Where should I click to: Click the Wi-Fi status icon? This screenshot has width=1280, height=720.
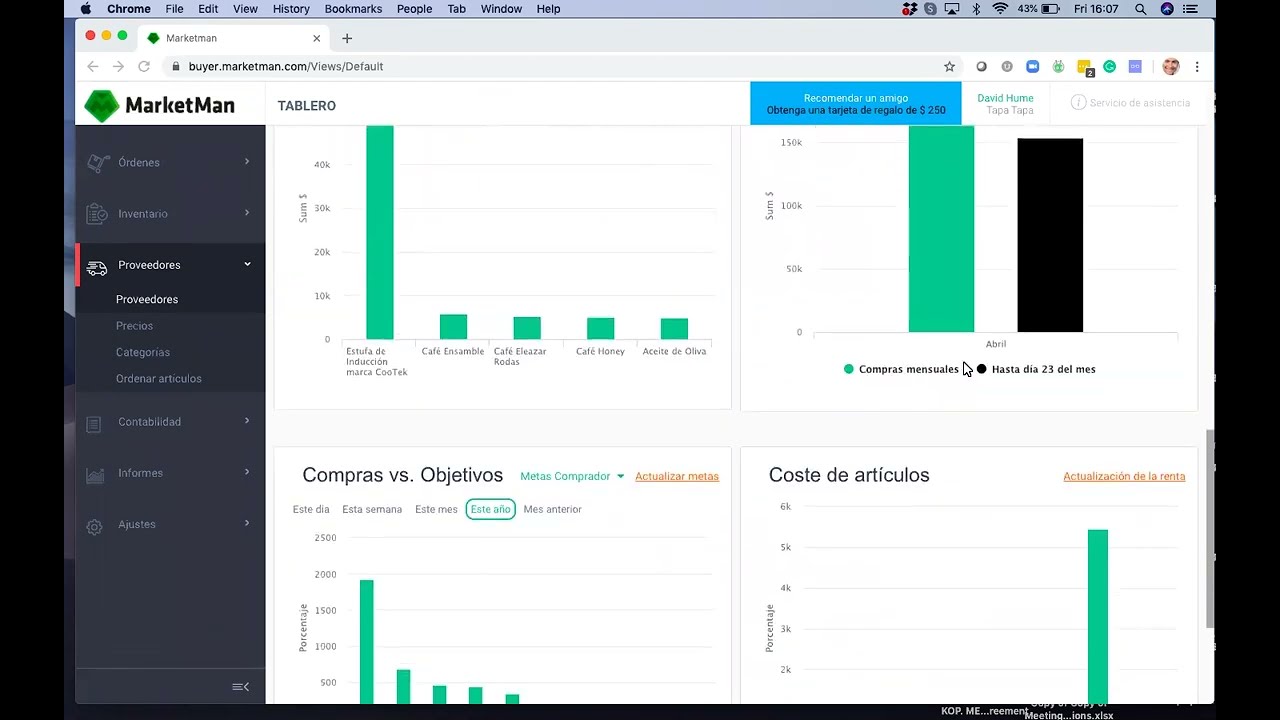[x=1000, y=9]
